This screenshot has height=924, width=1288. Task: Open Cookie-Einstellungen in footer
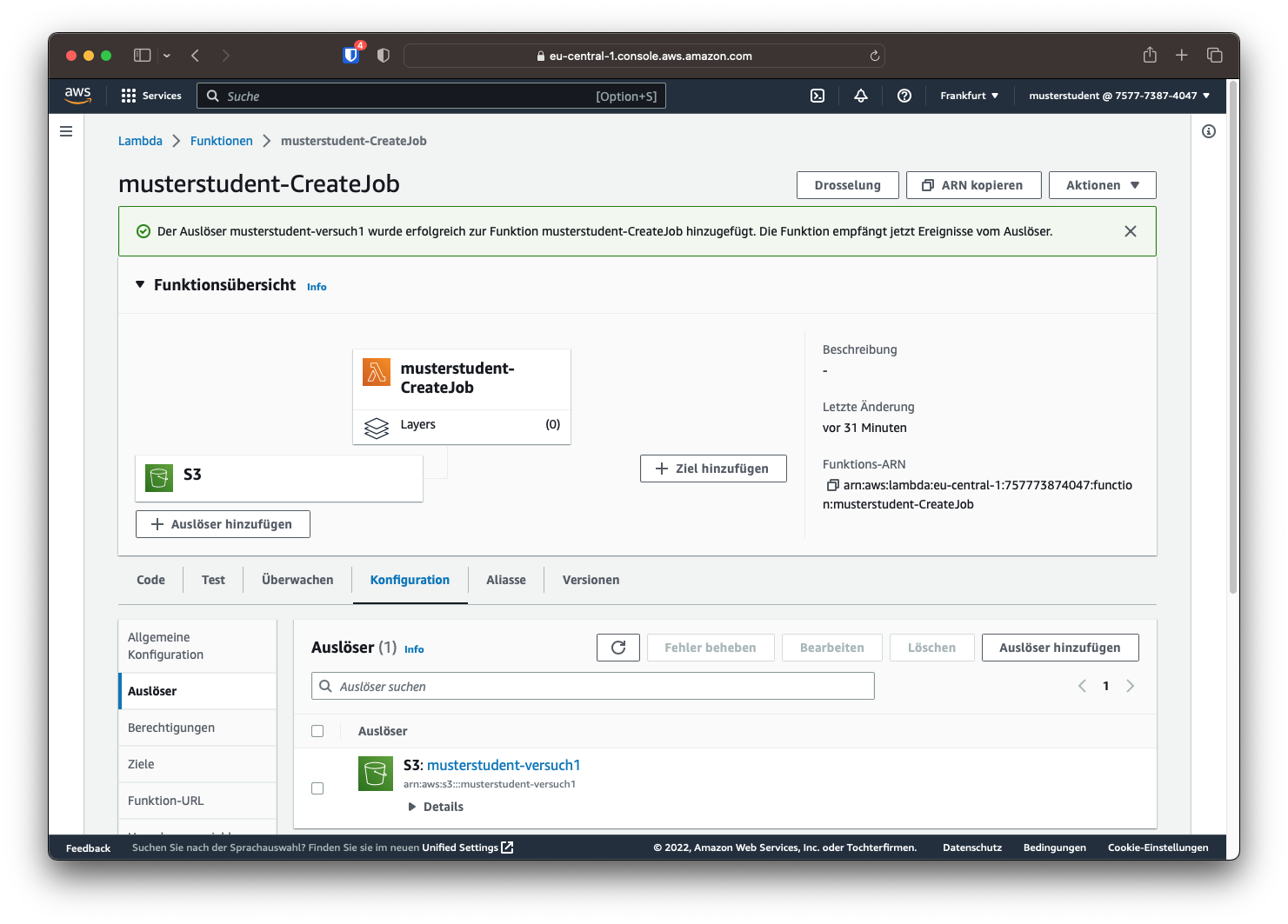pyautogui.click(x=1158, y=848)
